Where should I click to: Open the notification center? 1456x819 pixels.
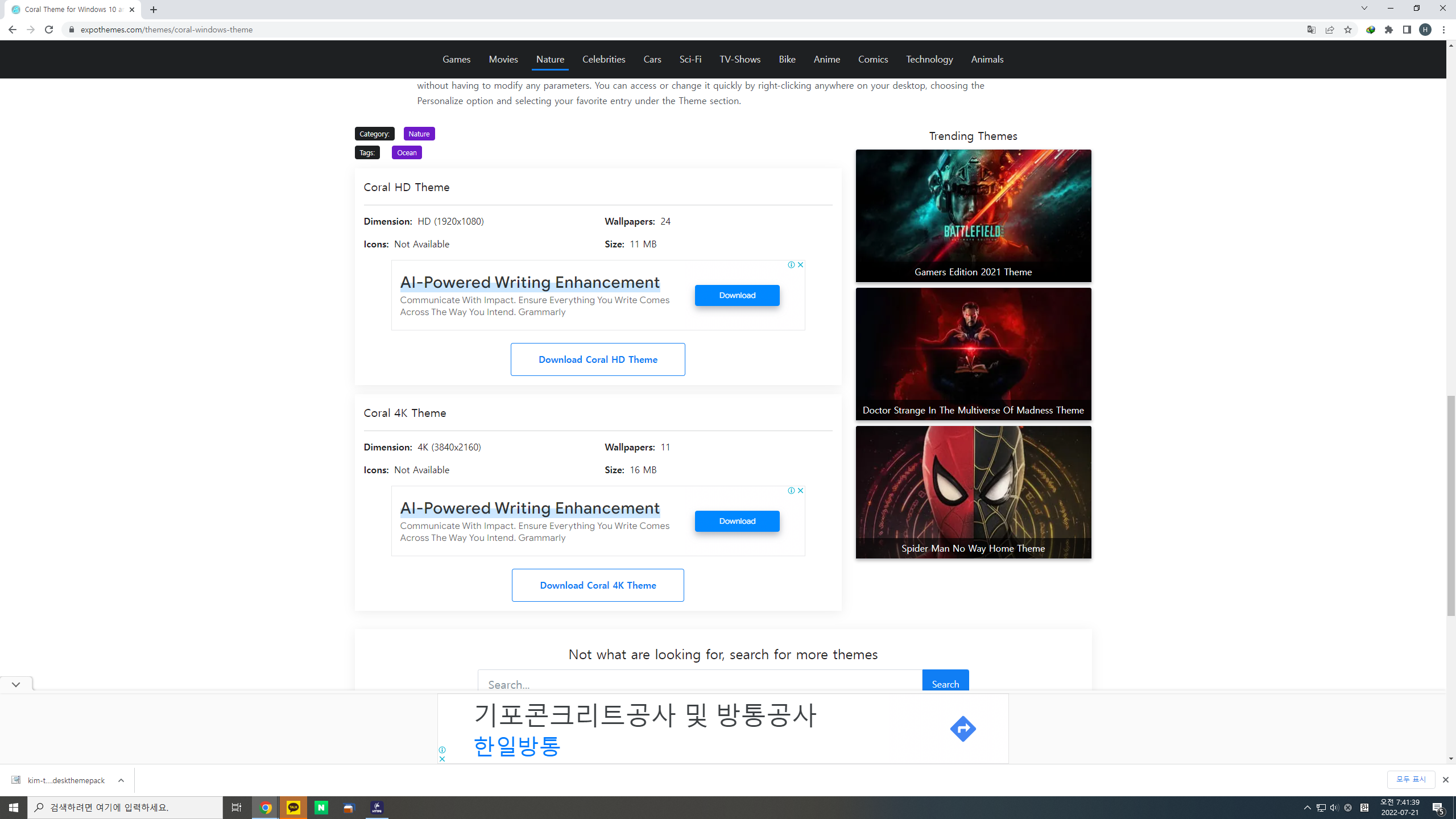tap(1439, 808)
